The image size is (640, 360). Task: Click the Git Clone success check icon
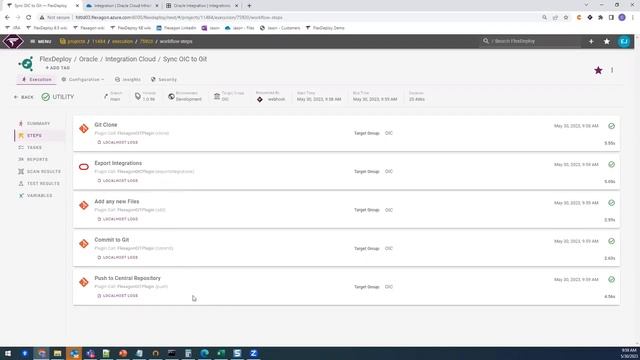[x=611, y=126]
